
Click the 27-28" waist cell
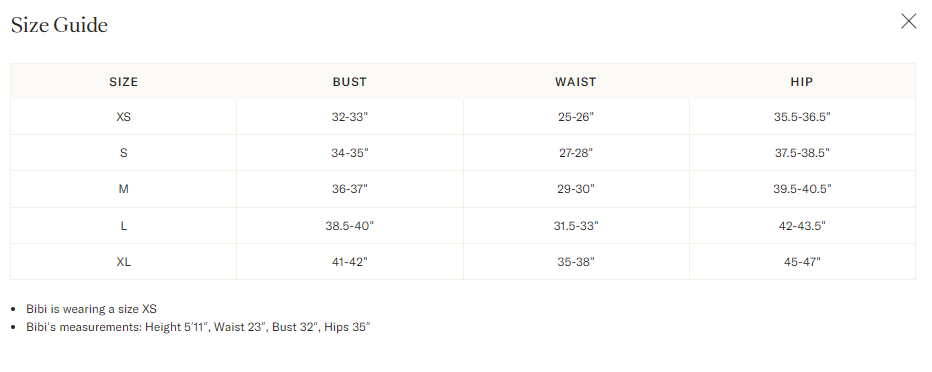(x=575, y=153)
